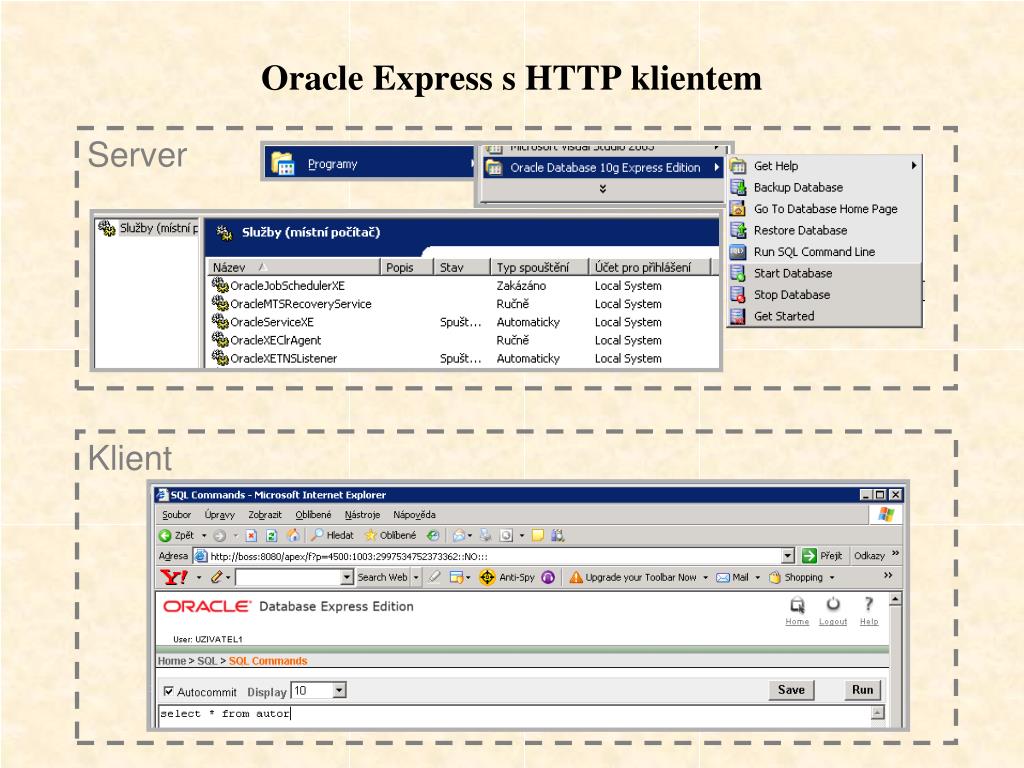Click the Yahoo toolbar search input field
1024x768 pixels.
288,577
